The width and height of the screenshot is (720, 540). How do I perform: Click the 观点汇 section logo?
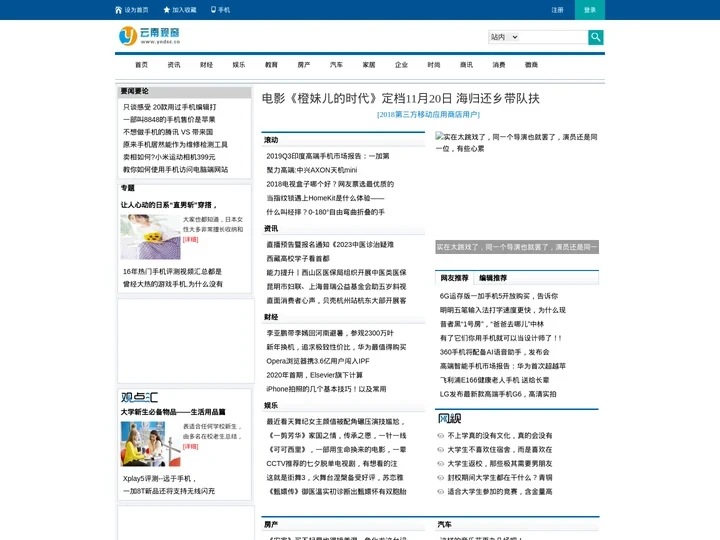[x=140, y=397]
